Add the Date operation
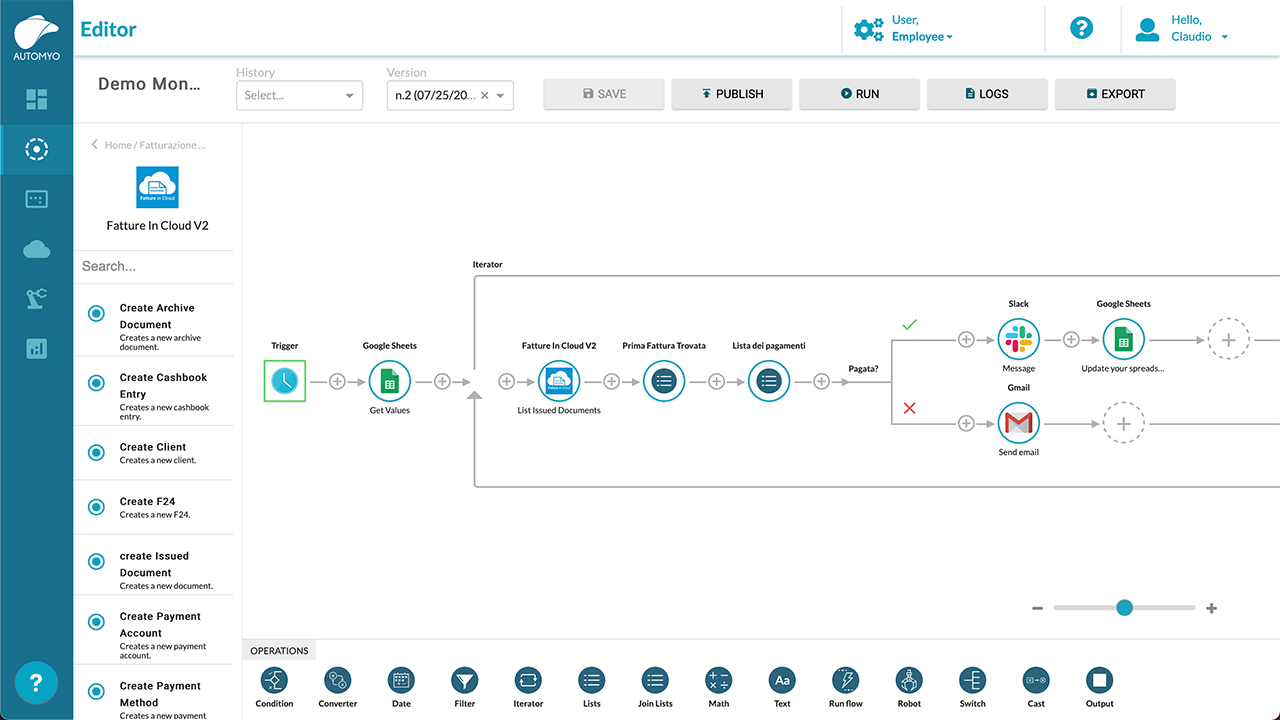Image resolution: width=1280 pixels, height=720 pixels. pyautogui.click(x=401, y=681)
